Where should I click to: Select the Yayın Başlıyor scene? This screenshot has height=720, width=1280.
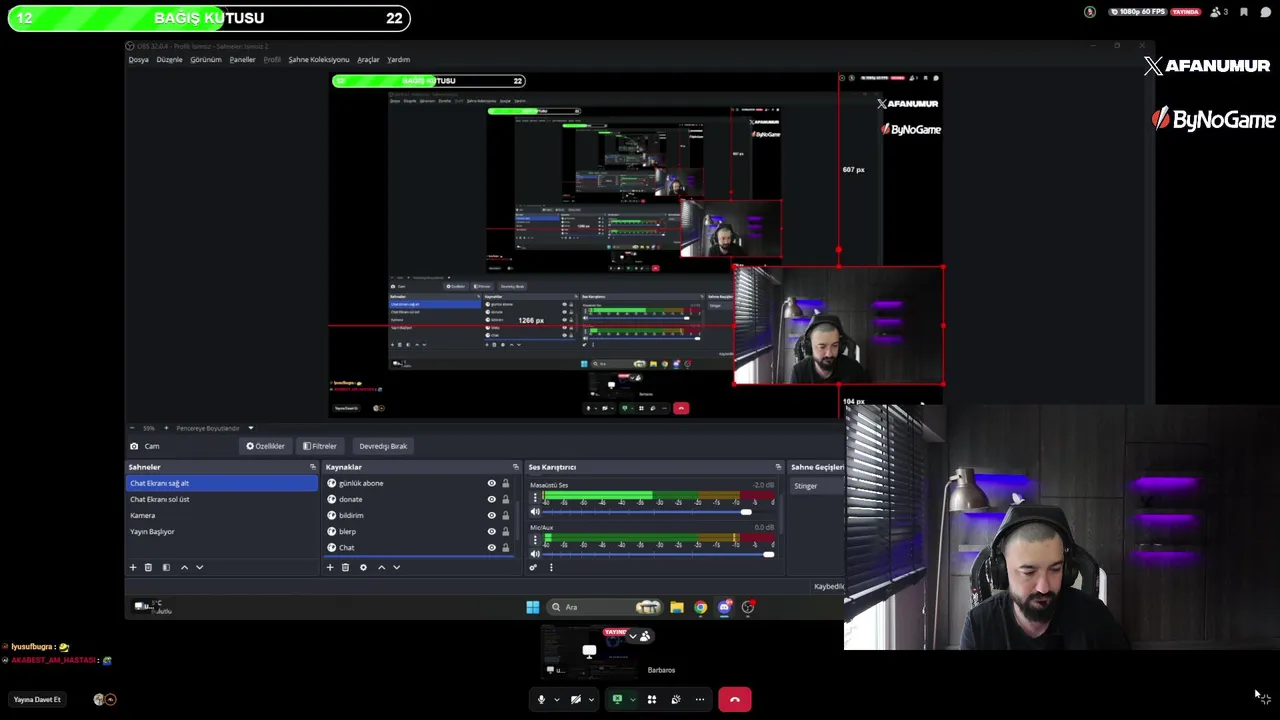[x=222, y=531]
